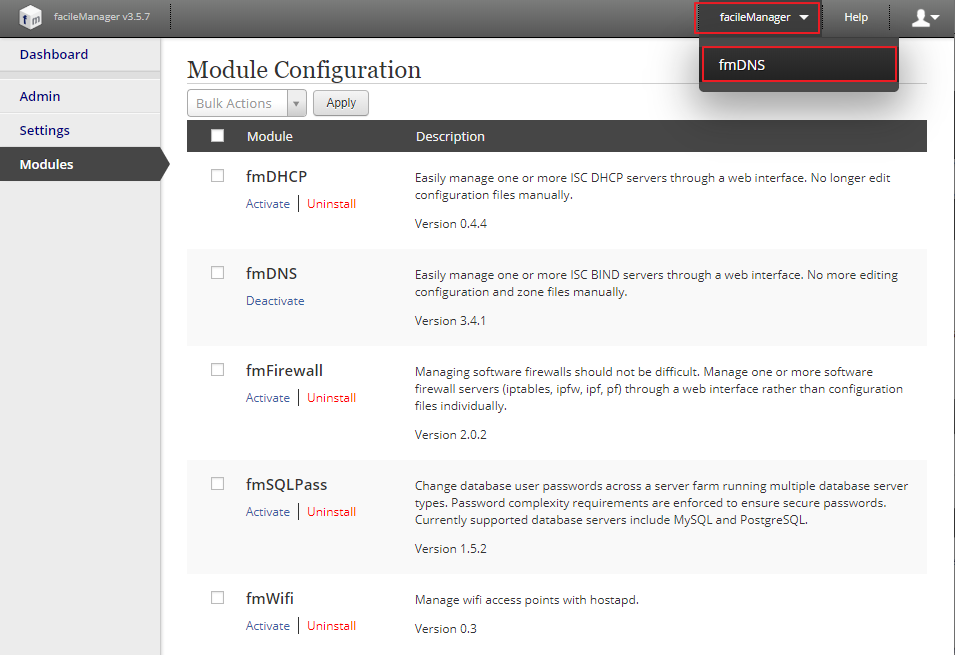Screen dimensions: 955x655
Task: Click the Apply button
Action: point(340,103)
